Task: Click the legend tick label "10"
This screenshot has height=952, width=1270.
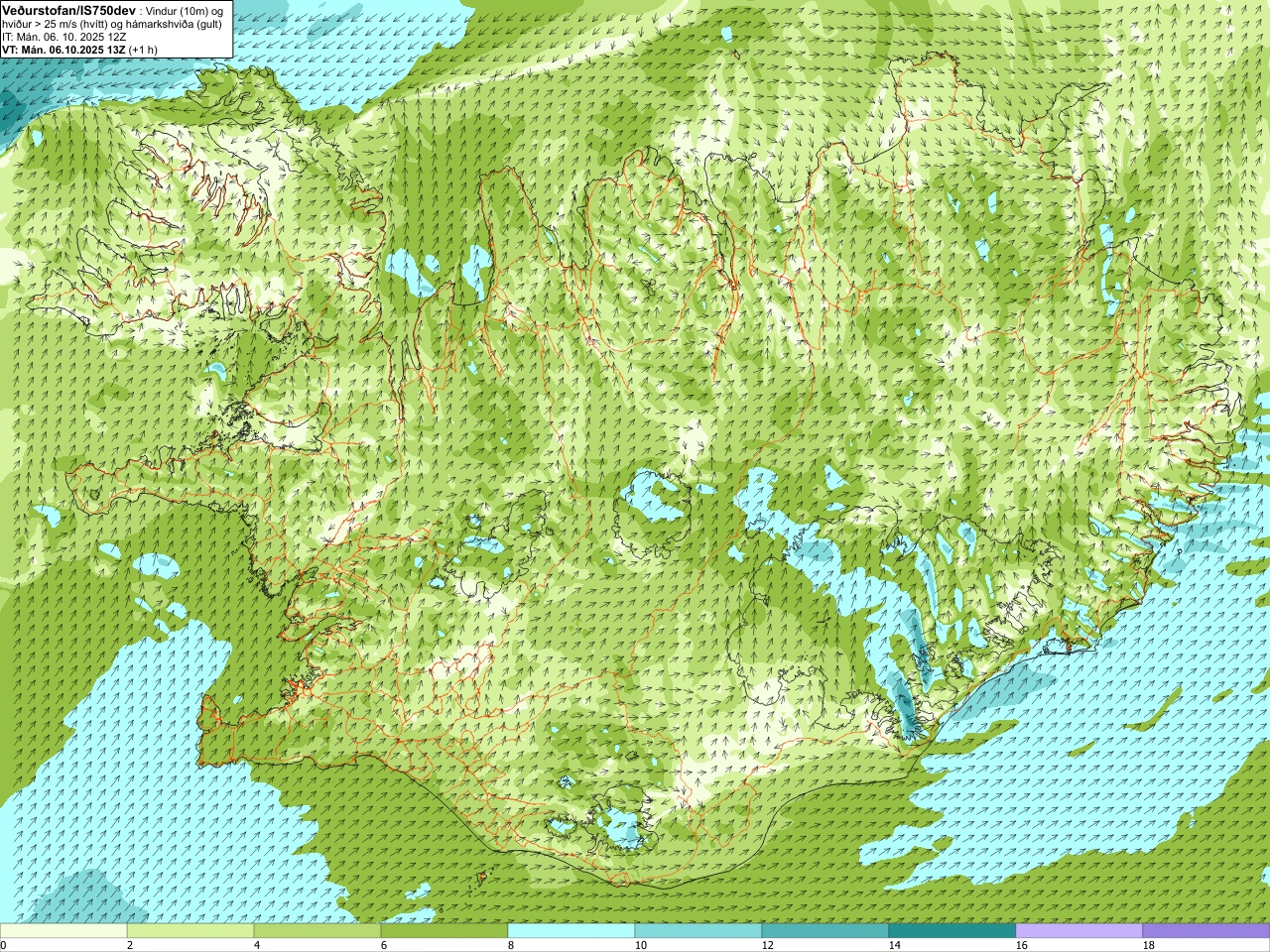Action: click(641, 946)
